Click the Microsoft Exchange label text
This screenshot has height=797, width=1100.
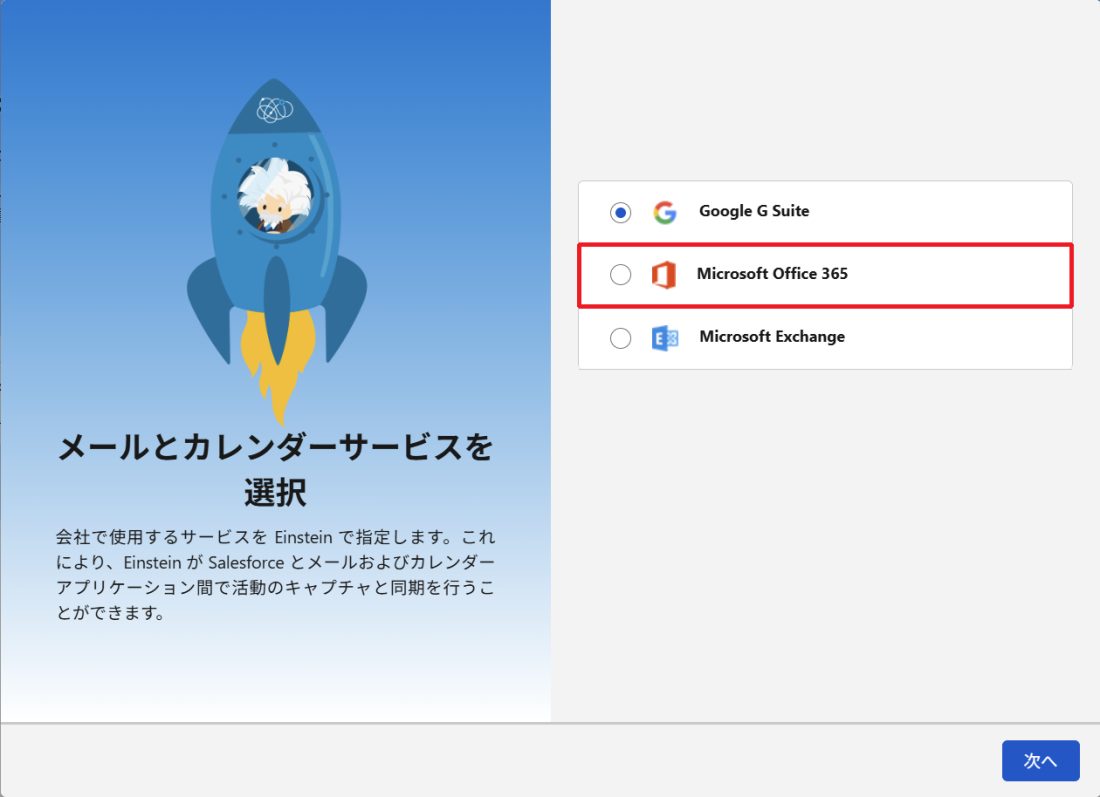pyautogui.click(x=772, y=337)
